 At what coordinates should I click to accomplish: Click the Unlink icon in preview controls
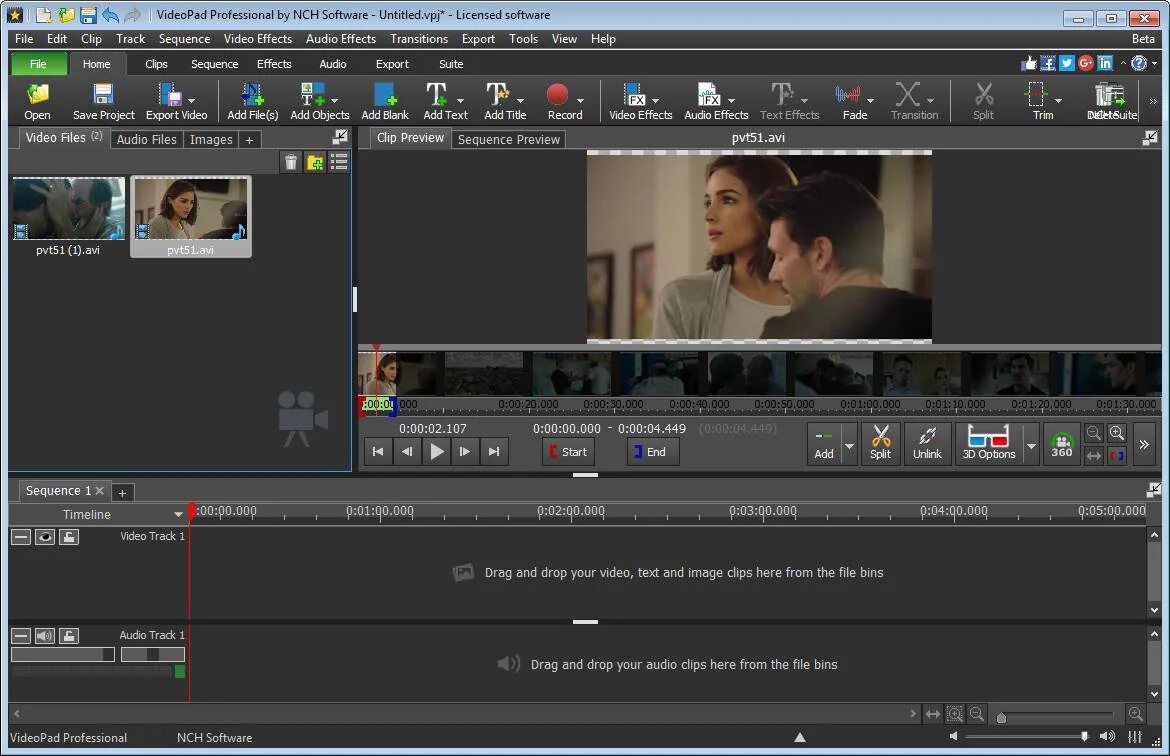pos(927,443)
